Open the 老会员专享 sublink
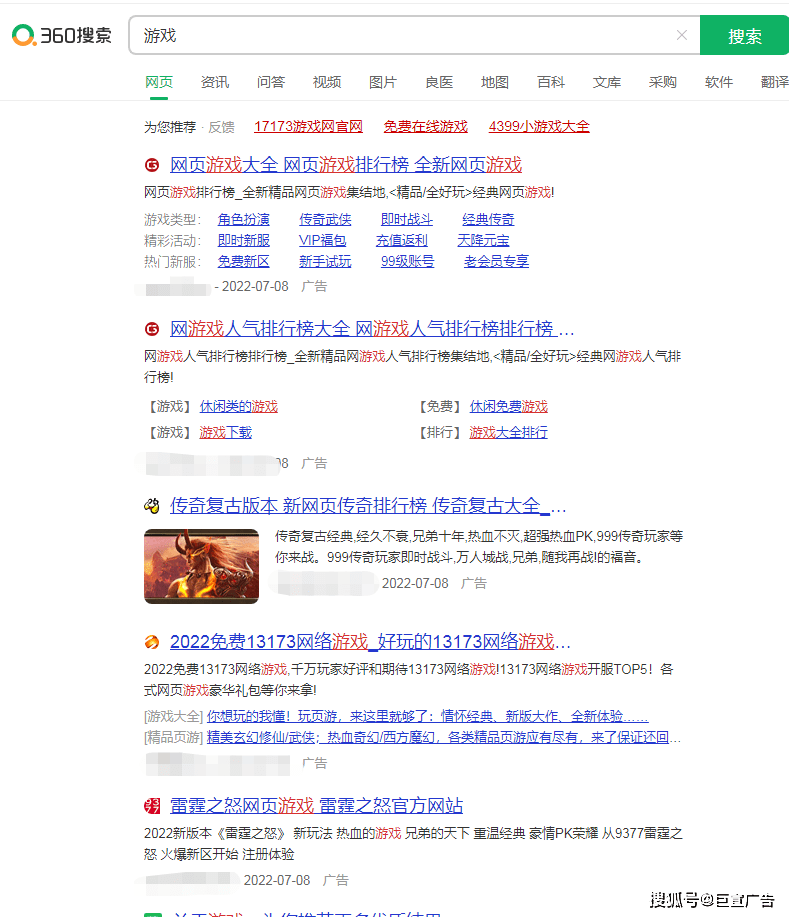This screenshot has width=789, height=917. point(496,261)
